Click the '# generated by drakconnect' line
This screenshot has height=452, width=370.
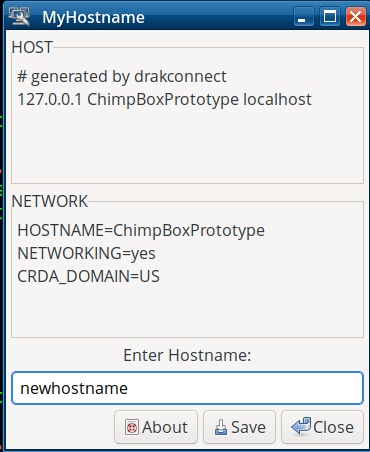pyautogui.click(x=122, y=77)
